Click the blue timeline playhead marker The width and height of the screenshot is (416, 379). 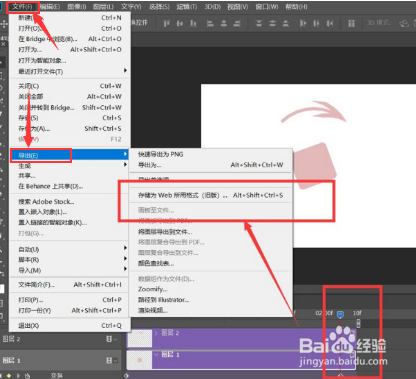click(340, 314)
